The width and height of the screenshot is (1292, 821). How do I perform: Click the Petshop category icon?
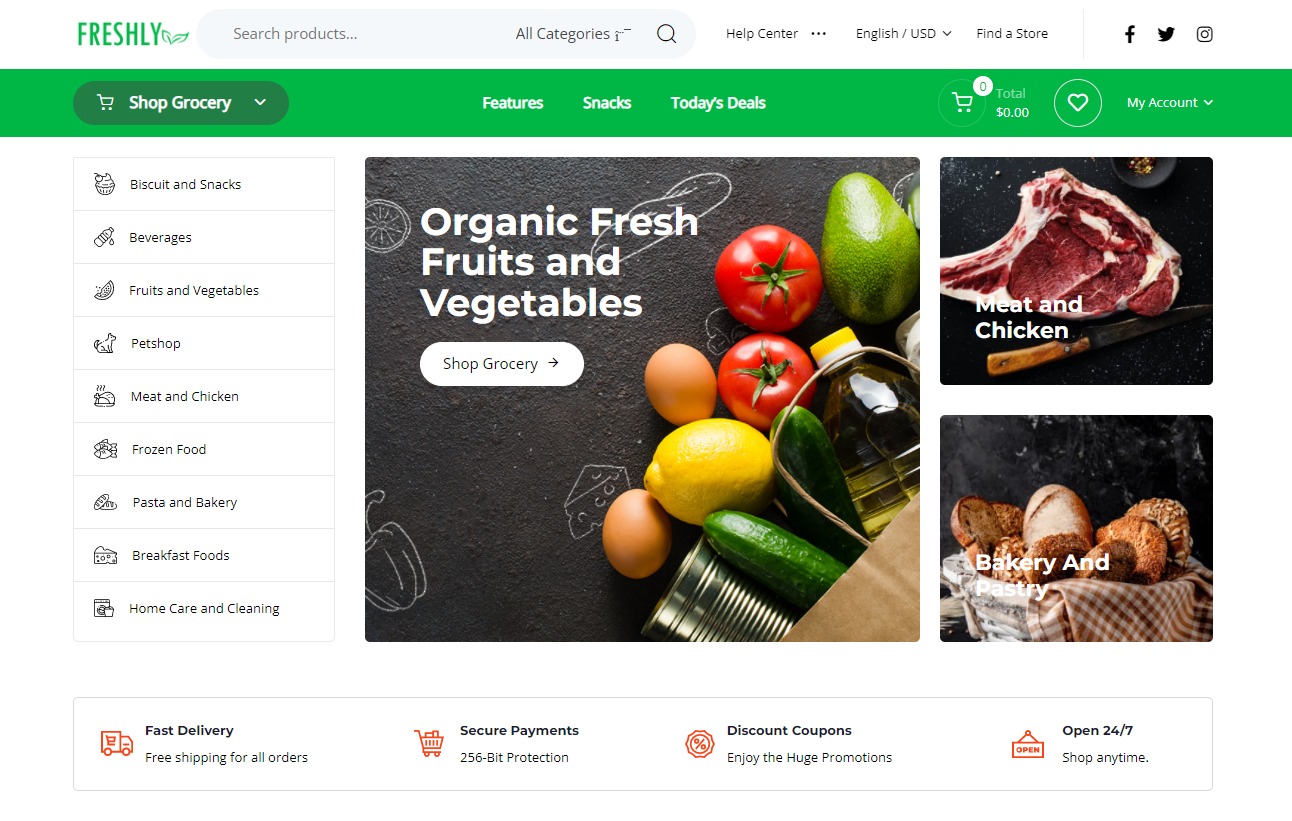(105, 344)
